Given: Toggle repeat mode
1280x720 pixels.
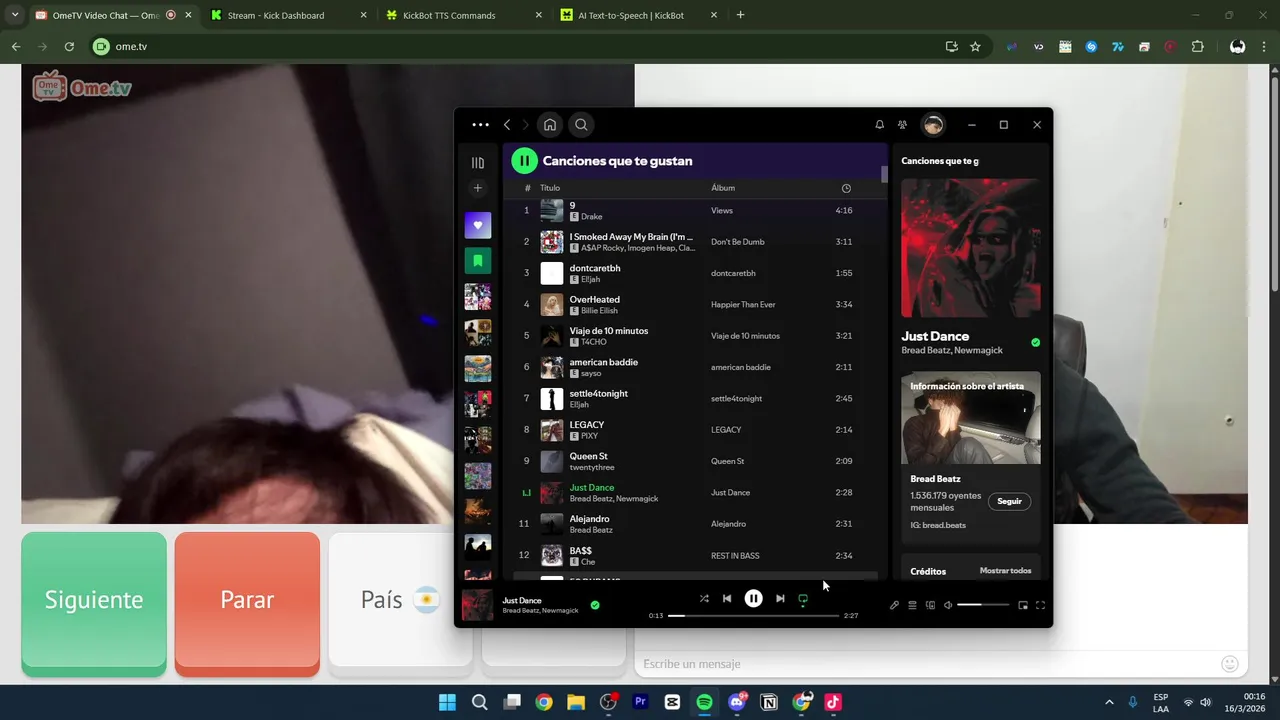Looking at the screenshot, I should 803,599.
